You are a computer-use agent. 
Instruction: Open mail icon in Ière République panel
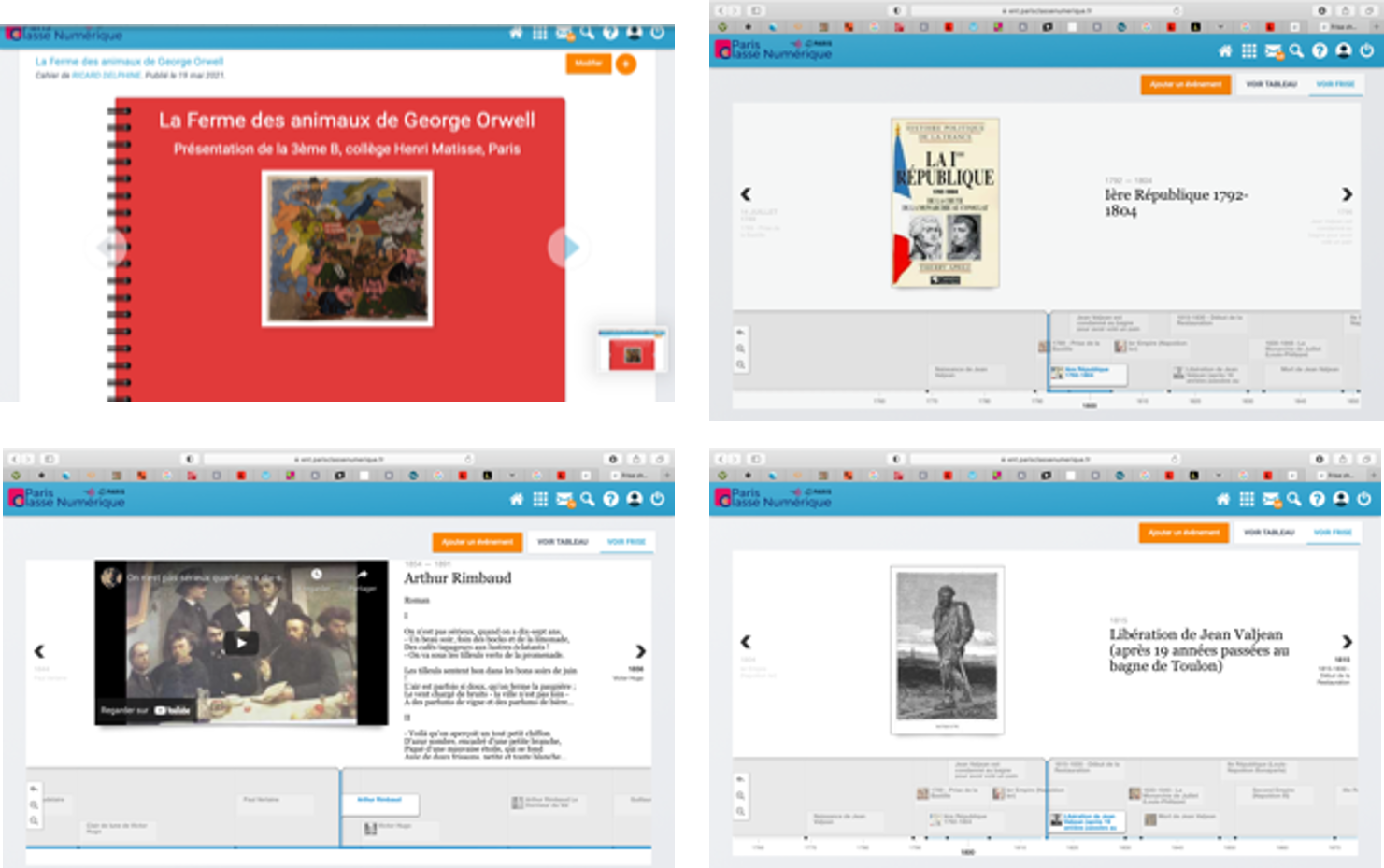click(1273, 50)
